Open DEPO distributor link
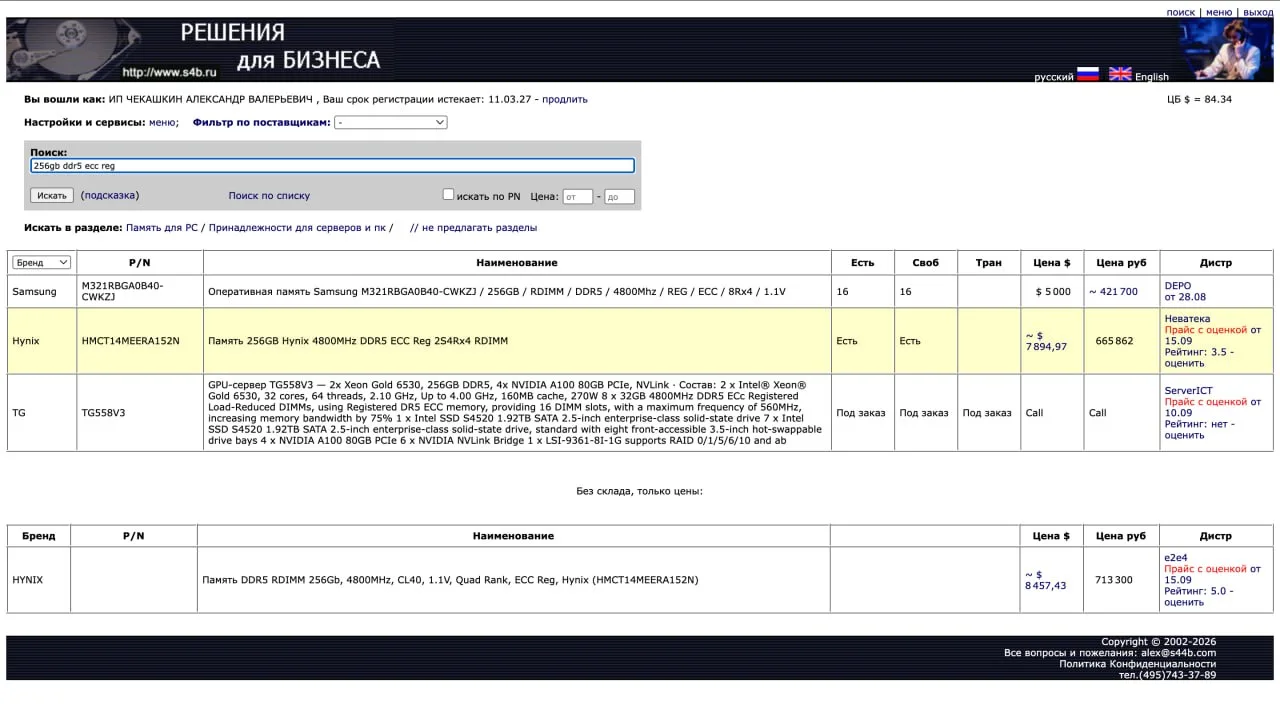This screenshot has width=1280, height=709. 1178,286
